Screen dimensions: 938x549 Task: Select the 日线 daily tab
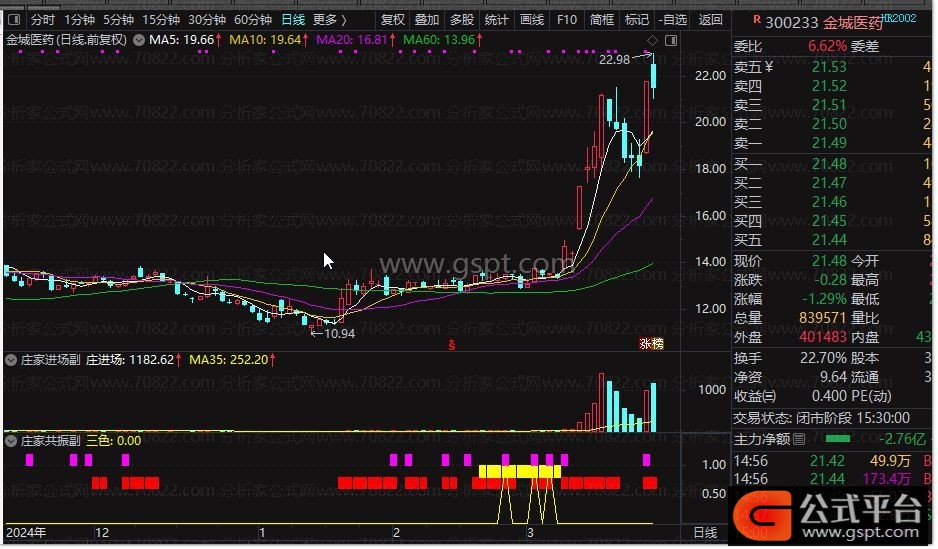point(293,20)
